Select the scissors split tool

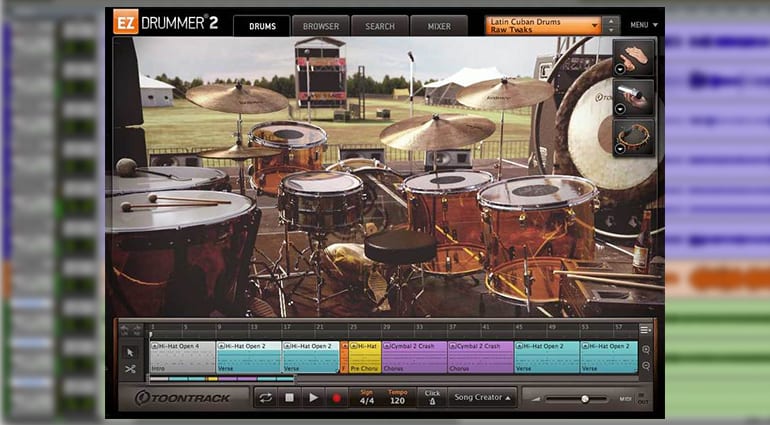click(130, 369)
